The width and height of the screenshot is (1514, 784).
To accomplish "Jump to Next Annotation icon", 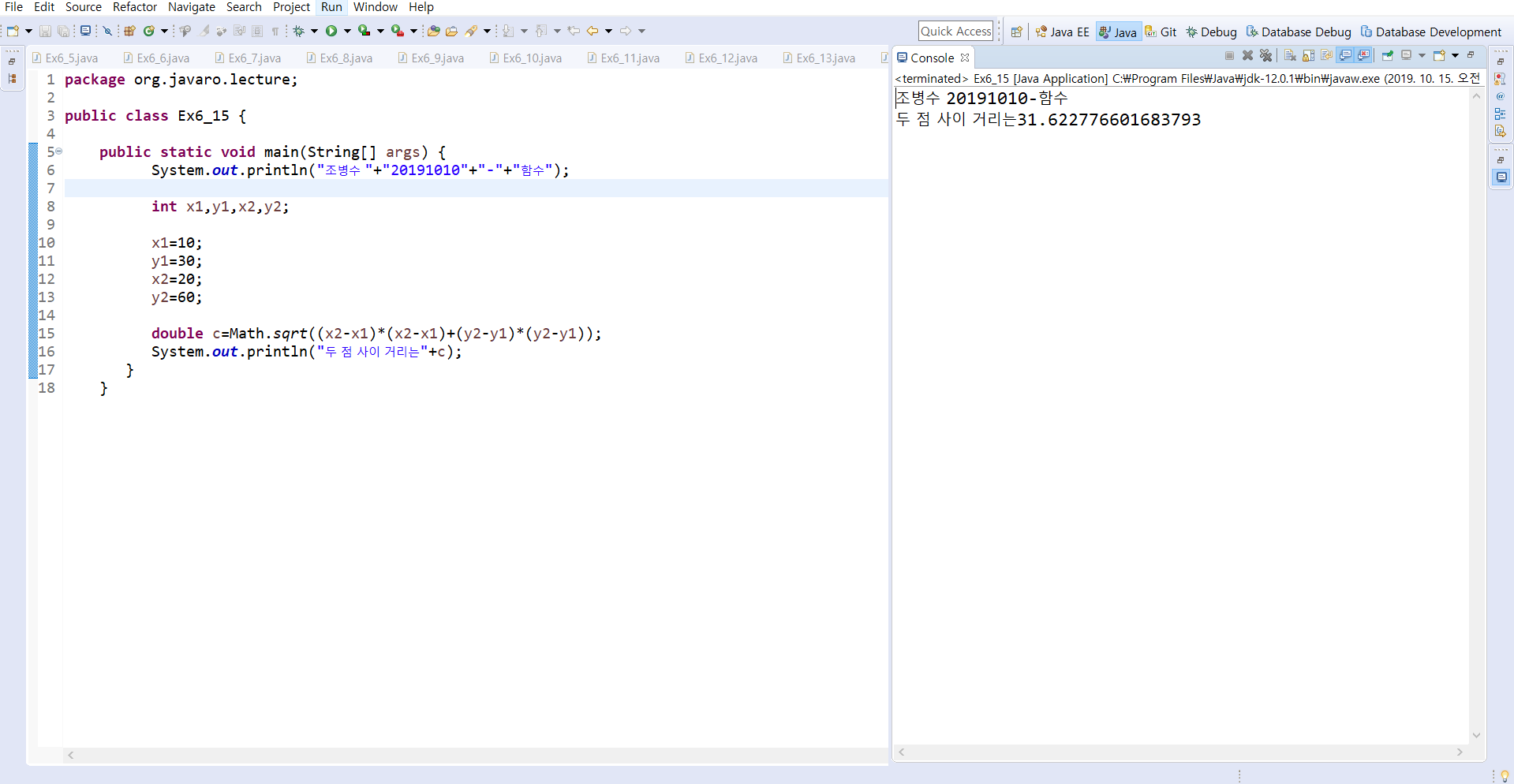I will pyautogui.click(x=508, y=31).
